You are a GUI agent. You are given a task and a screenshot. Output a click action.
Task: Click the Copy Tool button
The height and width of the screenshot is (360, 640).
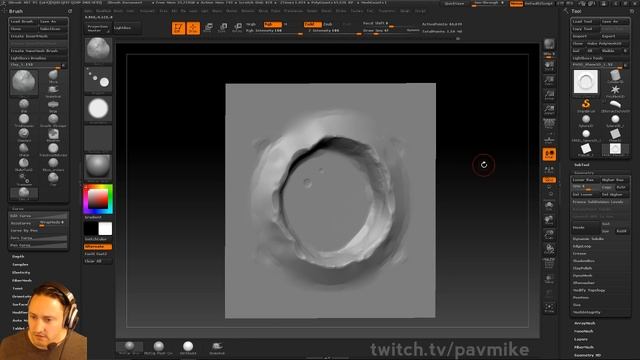click(585, 29)
